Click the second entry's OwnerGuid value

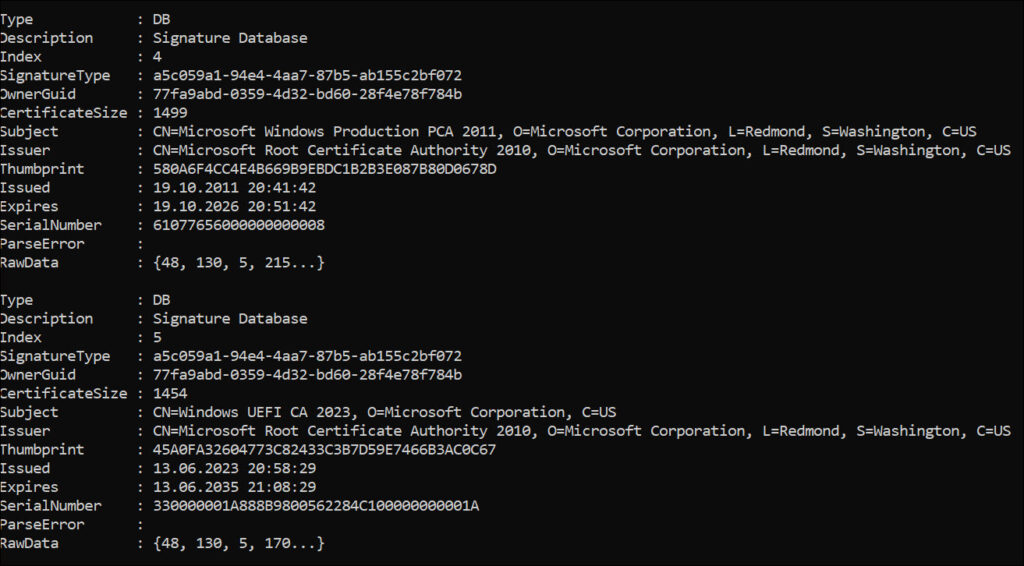point(306,375)
